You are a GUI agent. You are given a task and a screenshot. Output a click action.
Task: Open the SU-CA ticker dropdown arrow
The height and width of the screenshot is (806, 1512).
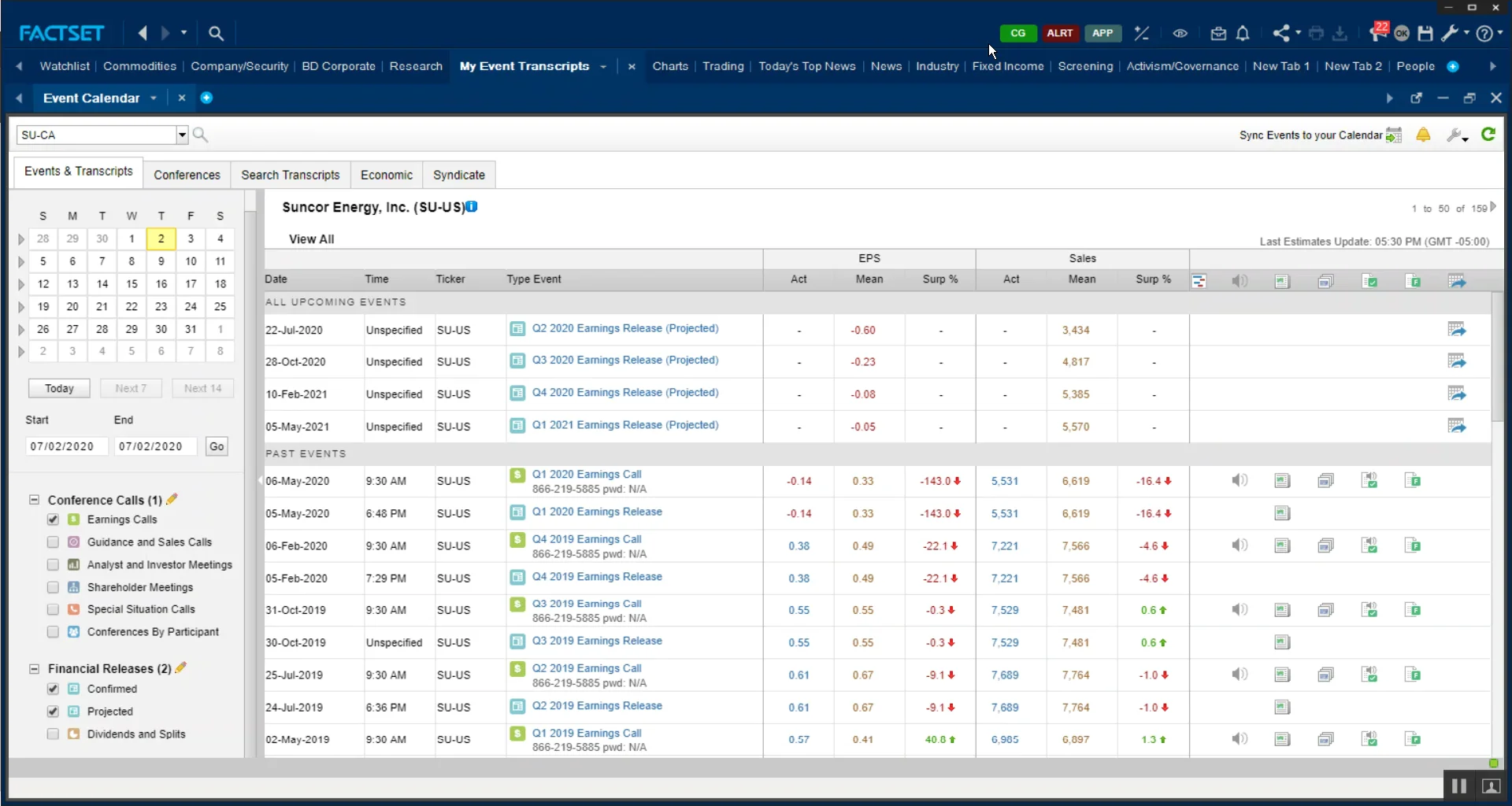(182, 135)
